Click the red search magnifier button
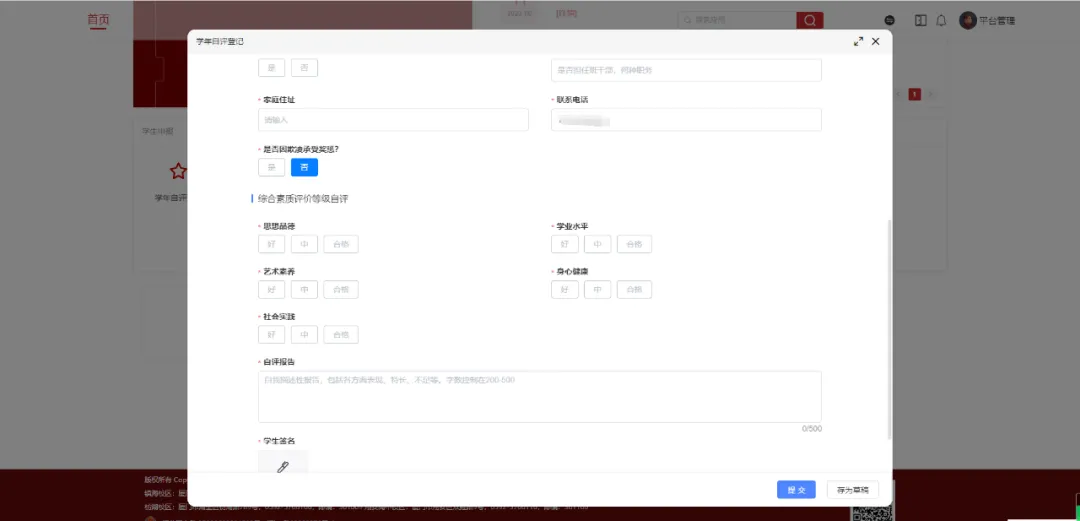The width and height of the screenshot is (1080, 521). pos(809,20)
